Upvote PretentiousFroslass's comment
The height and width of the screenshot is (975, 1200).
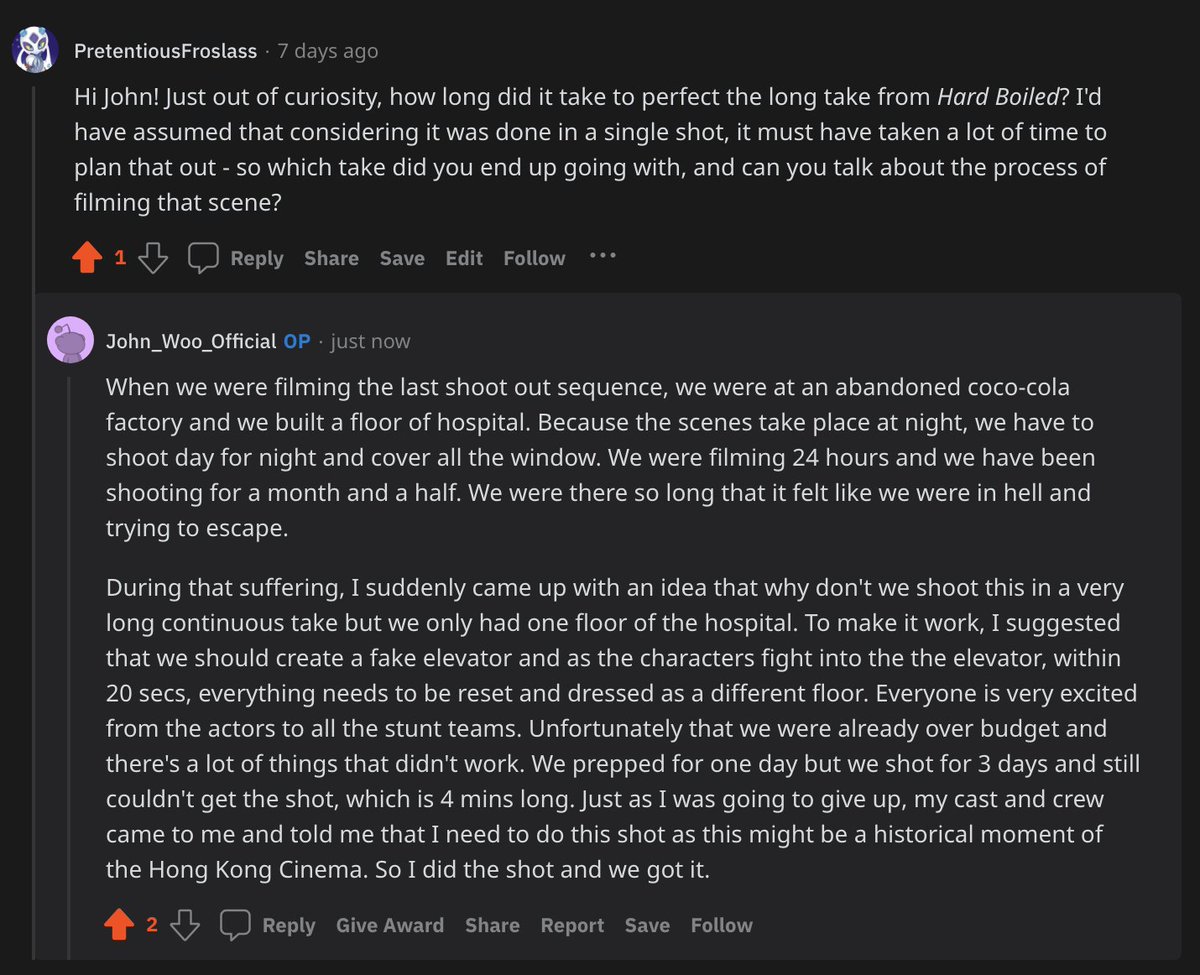point(88,259)
